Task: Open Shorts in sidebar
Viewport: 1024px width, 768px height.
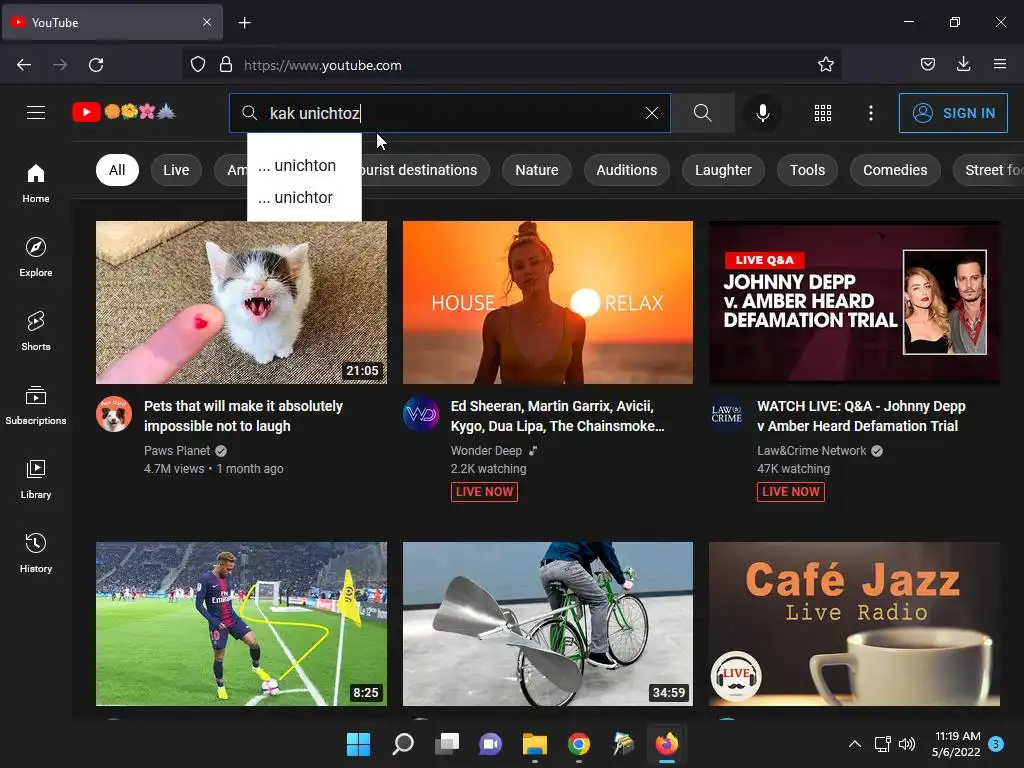Action: 36,331
